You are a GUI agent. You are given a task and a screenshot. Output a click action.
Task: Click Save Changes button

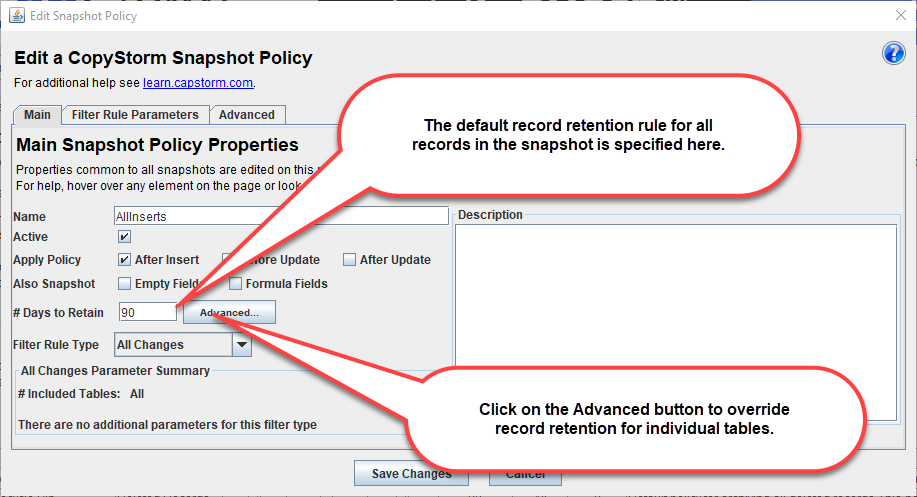click(x=411, y=473)
